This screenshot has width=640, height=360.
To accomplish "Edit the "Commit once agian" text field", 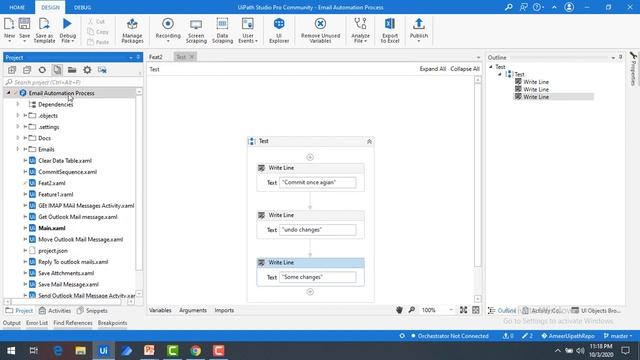I will pyautogui.click(x=318, y=182).
